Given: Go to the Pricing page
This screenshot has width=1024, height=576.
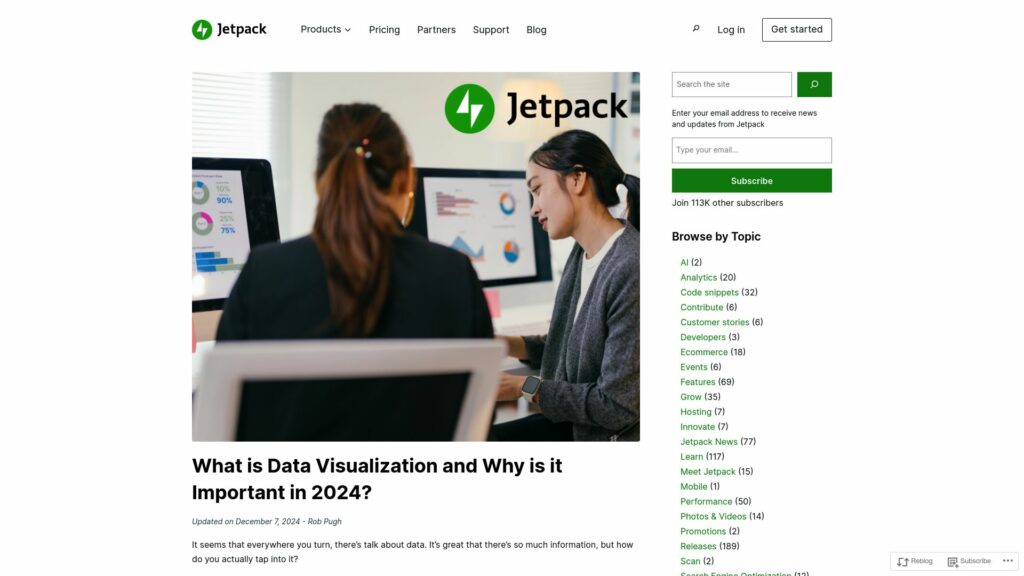Looking at the screenshot, I should tap(384, 29).
